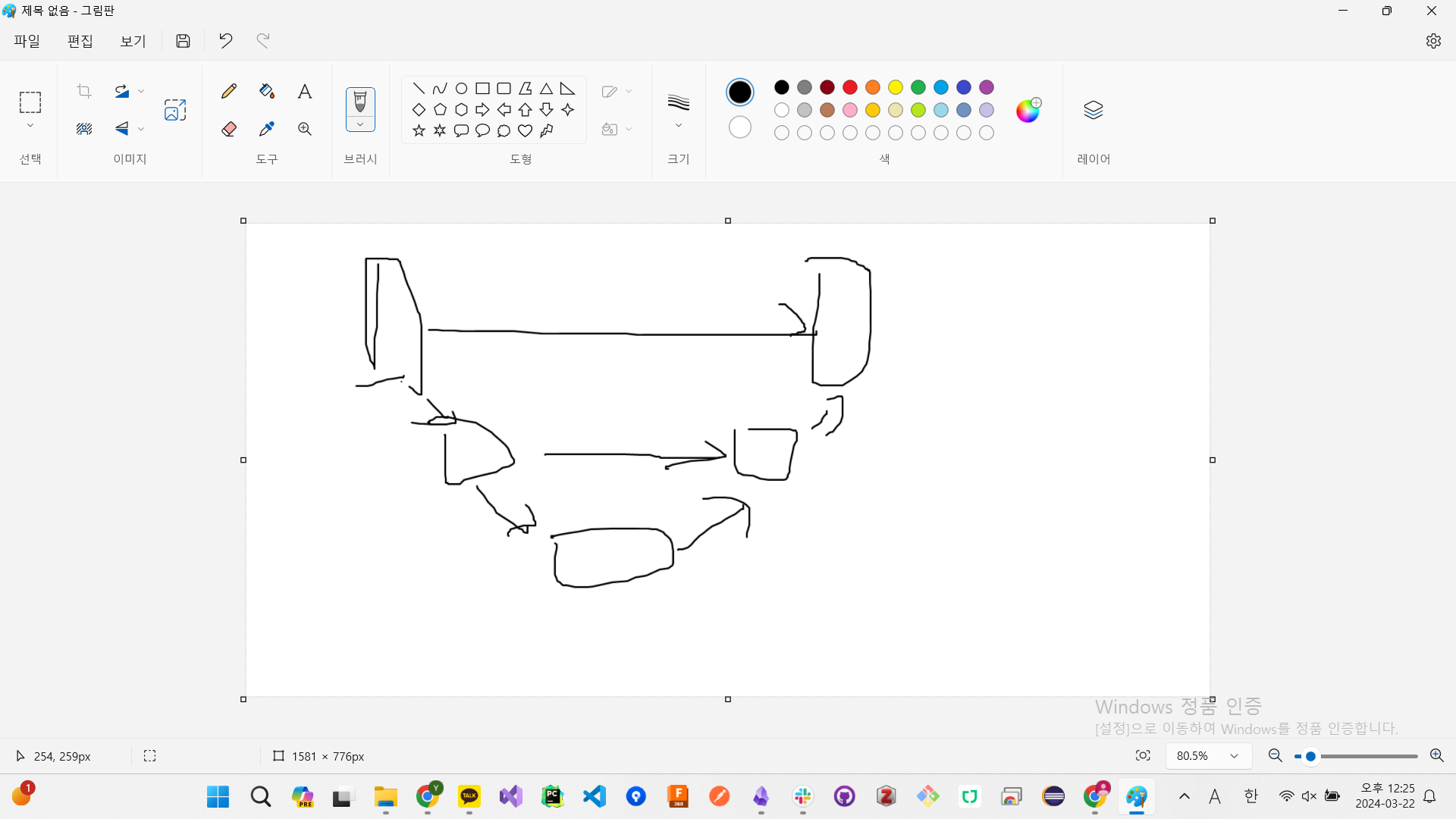Toggle Korean input mode in tray
Screen dimensions: 1456x819
[1251, 796]
